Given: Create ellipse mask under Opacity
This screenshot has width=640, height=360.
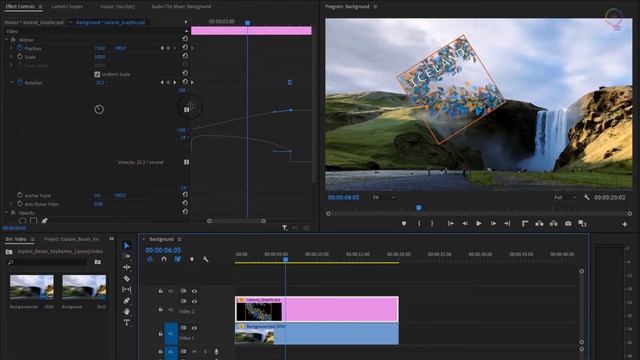Looking at the screenshot, I should [22, 221].
